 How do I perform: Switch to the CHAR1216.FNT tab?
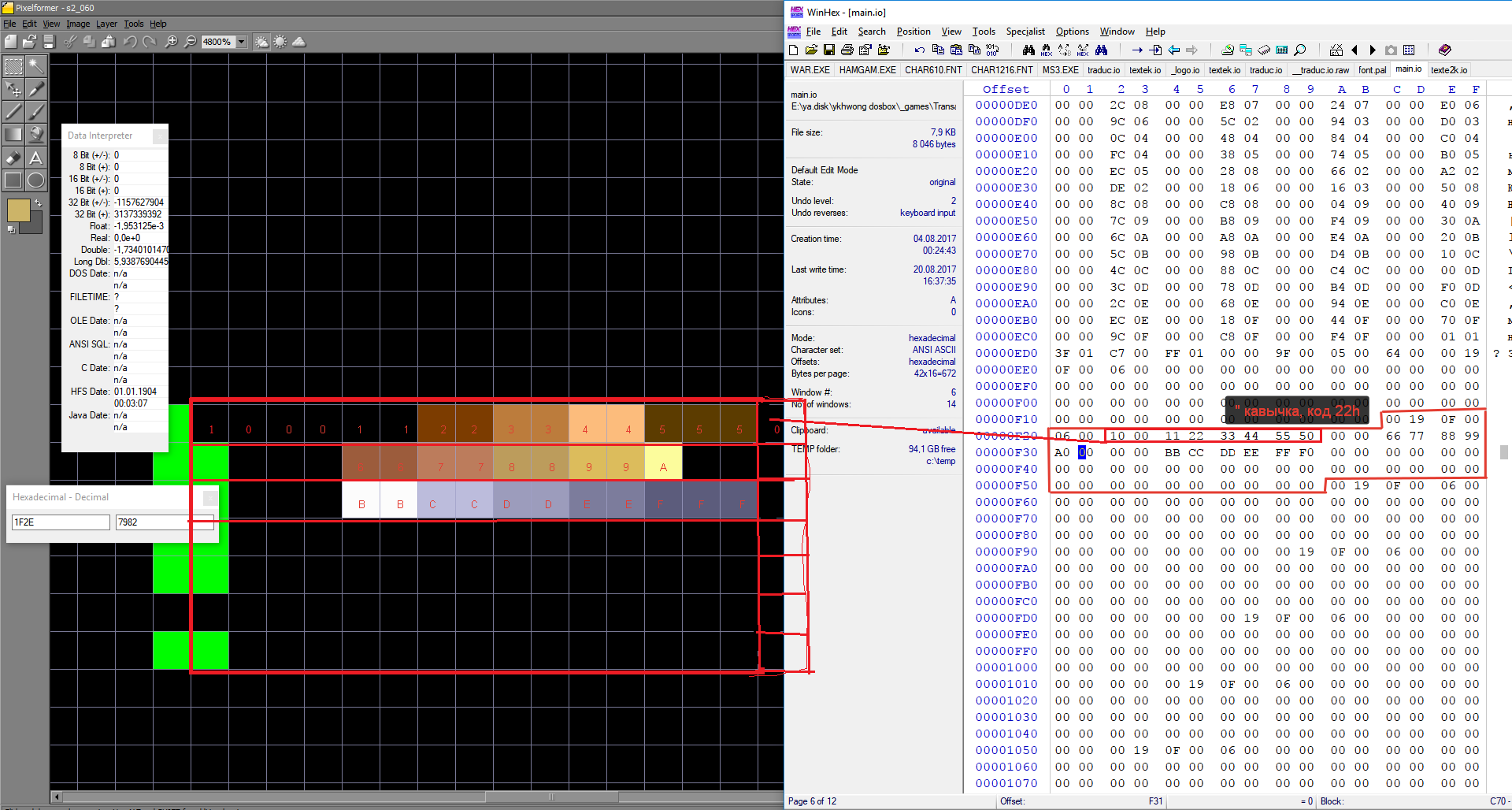click(1002, 70)
